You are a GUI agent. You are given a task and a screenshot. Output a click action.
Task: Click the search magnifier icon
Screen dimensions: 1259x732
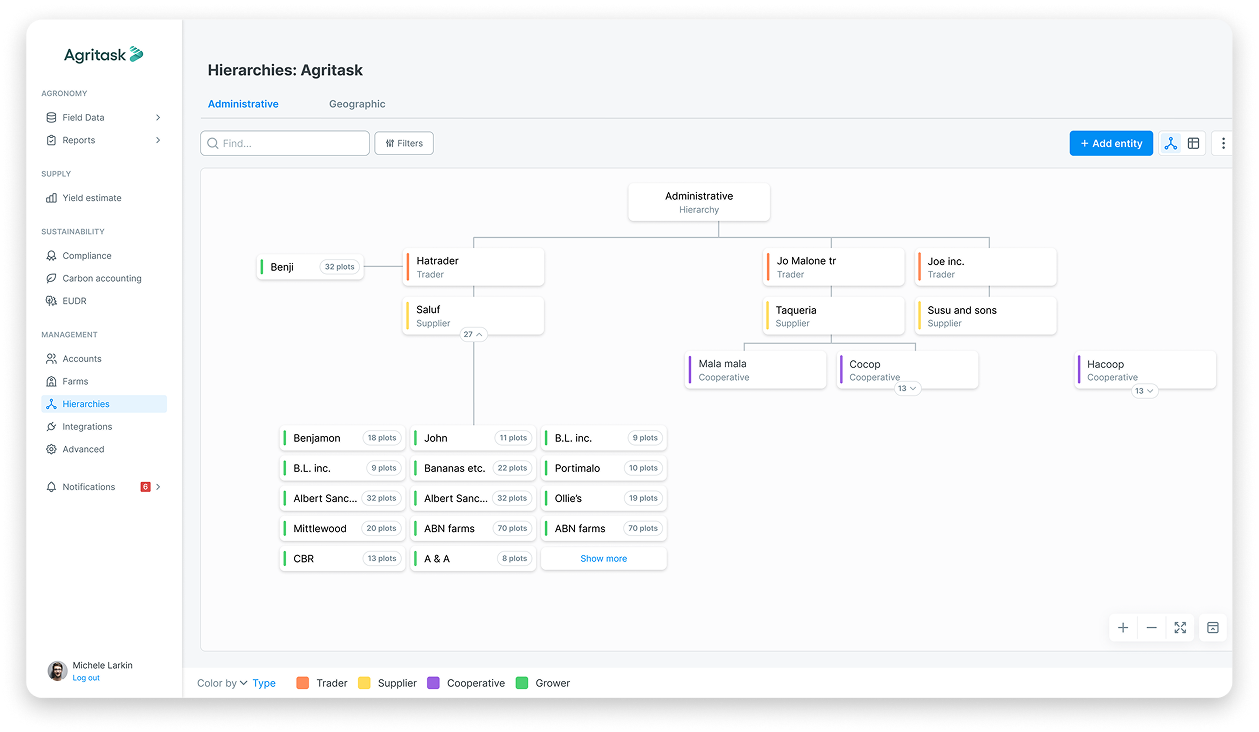pos(213,143)
